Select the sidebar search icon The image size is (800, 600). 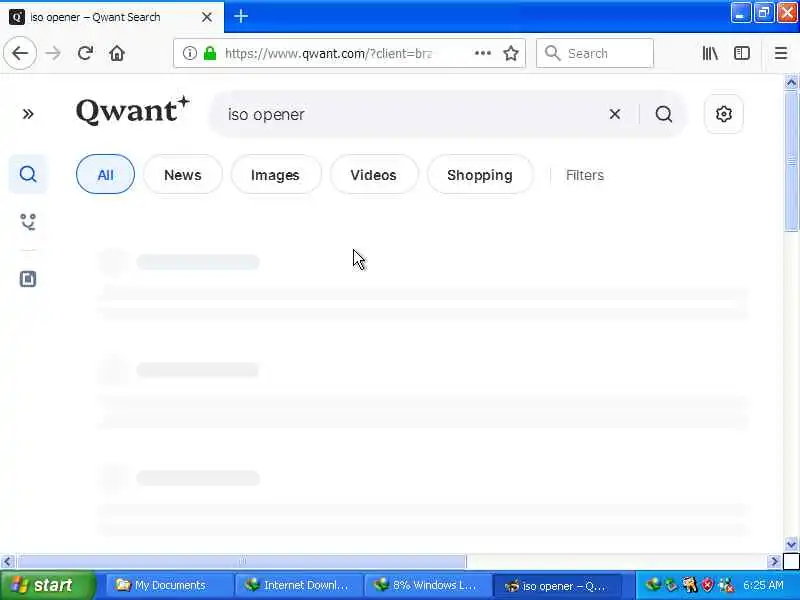pyautogui.click(x=28, y=174)
